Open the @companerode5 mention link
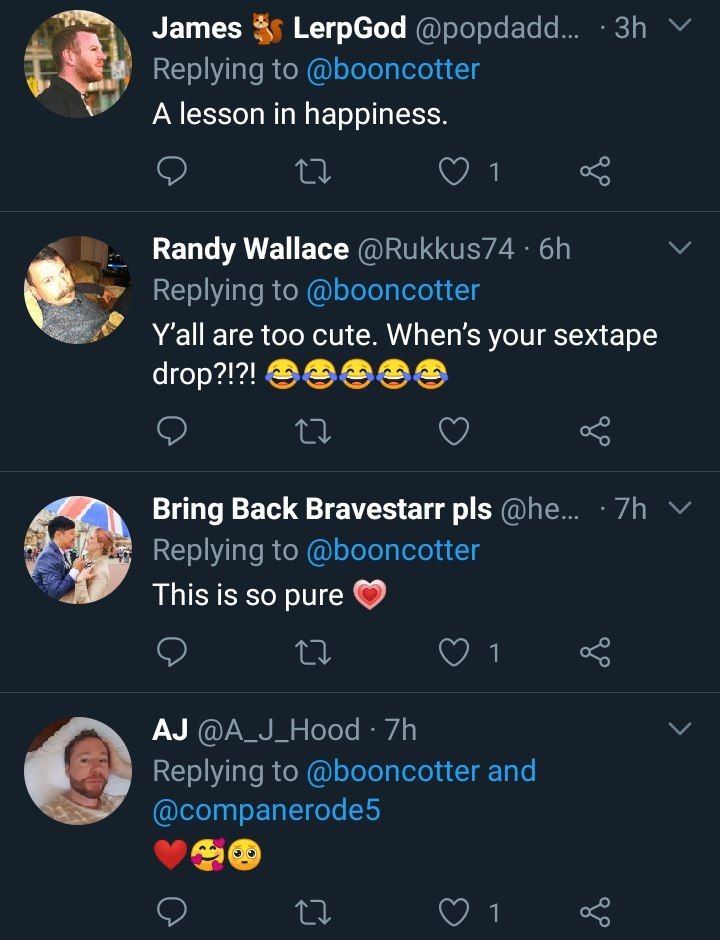The width and height of the screenshot is (720, 940). point(266,810)
